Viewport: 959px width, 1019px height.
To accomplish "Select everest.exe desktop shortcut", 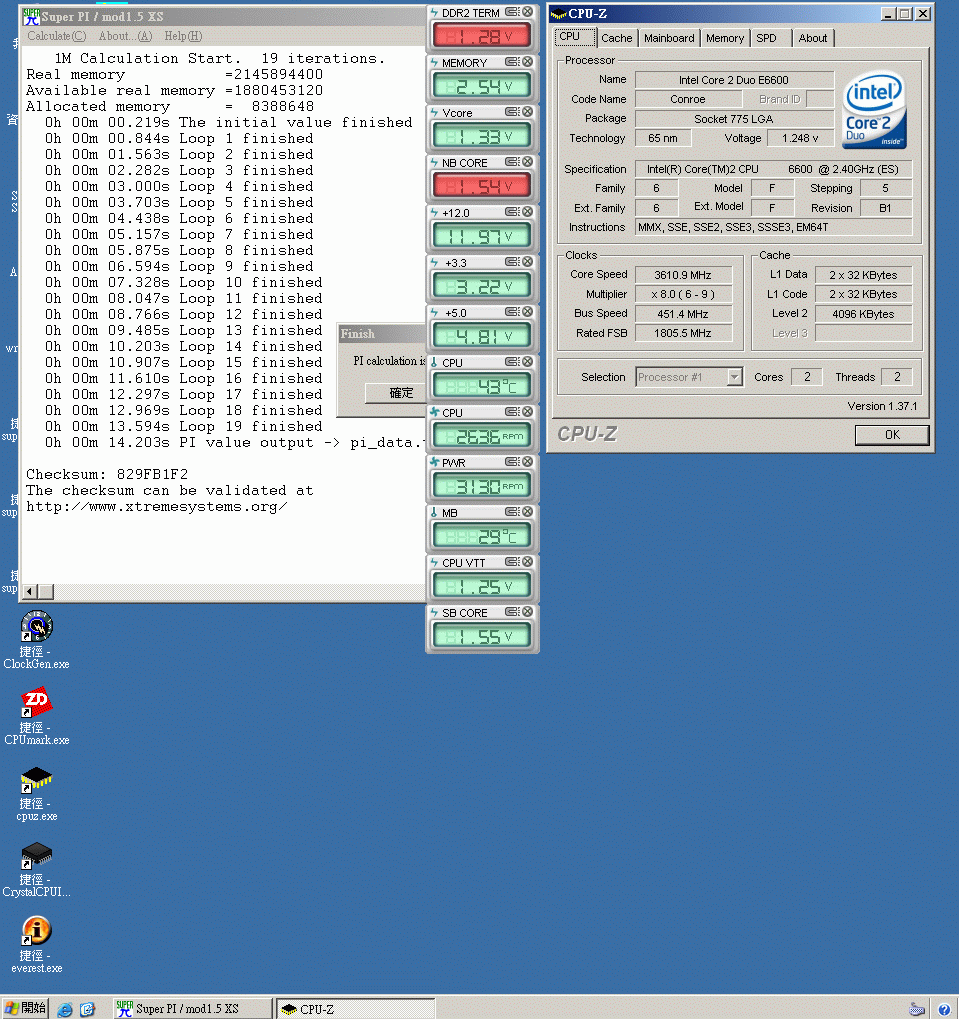I will pyautogui.click(x=36, y=945).
